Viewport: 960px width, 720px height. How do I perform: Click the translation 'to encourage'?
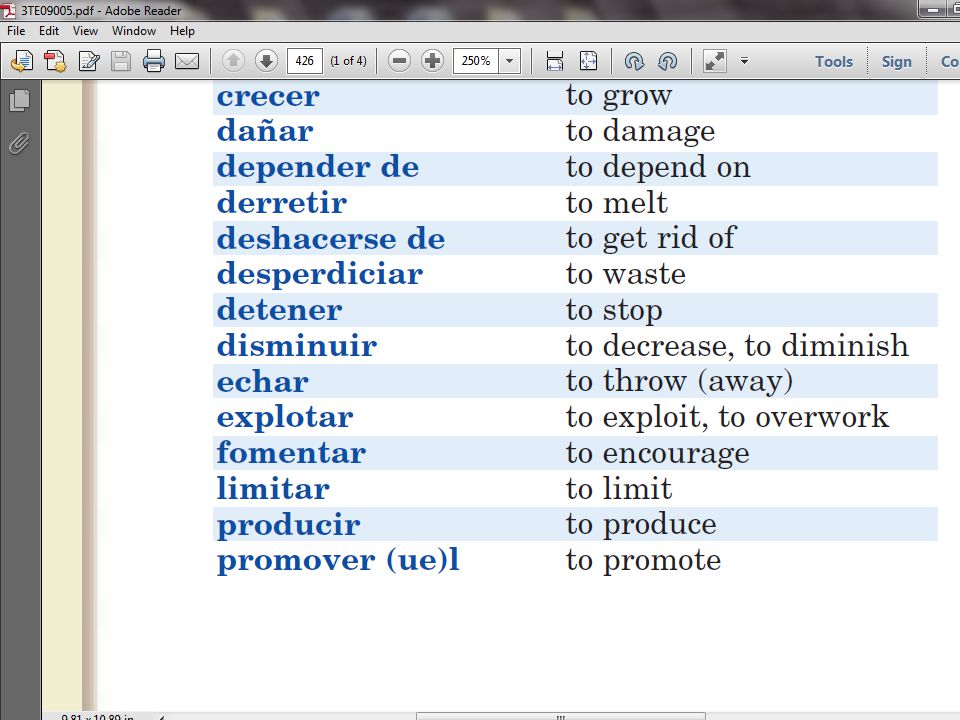(658, 455)
